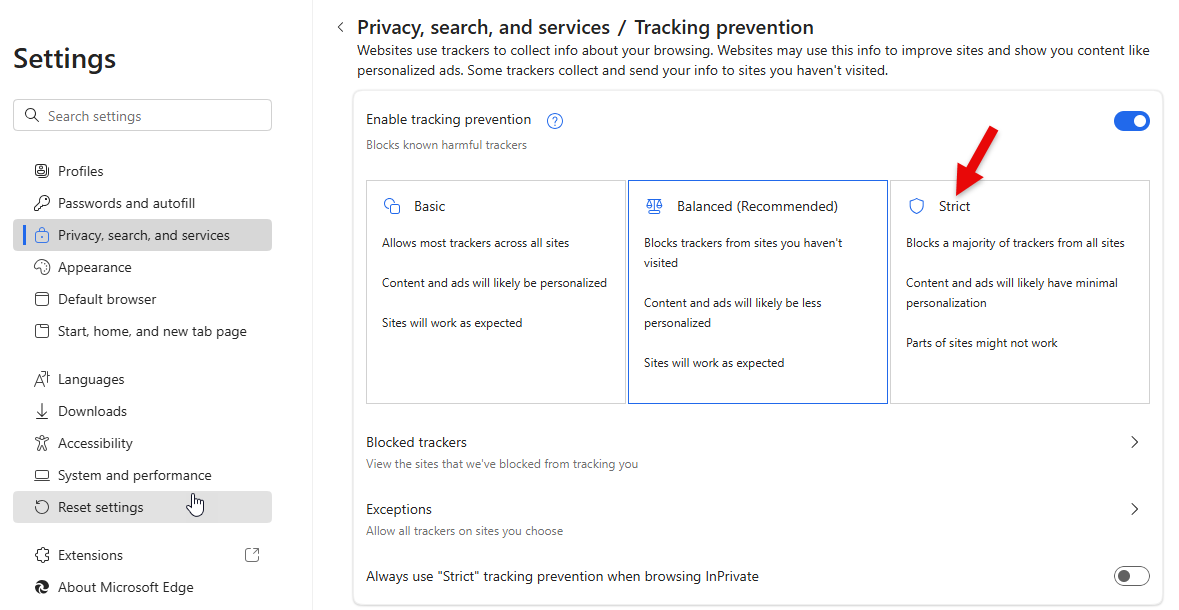Click the lock icon for Privacy, search, and services

pyautogui.click(x=42, y=235)
